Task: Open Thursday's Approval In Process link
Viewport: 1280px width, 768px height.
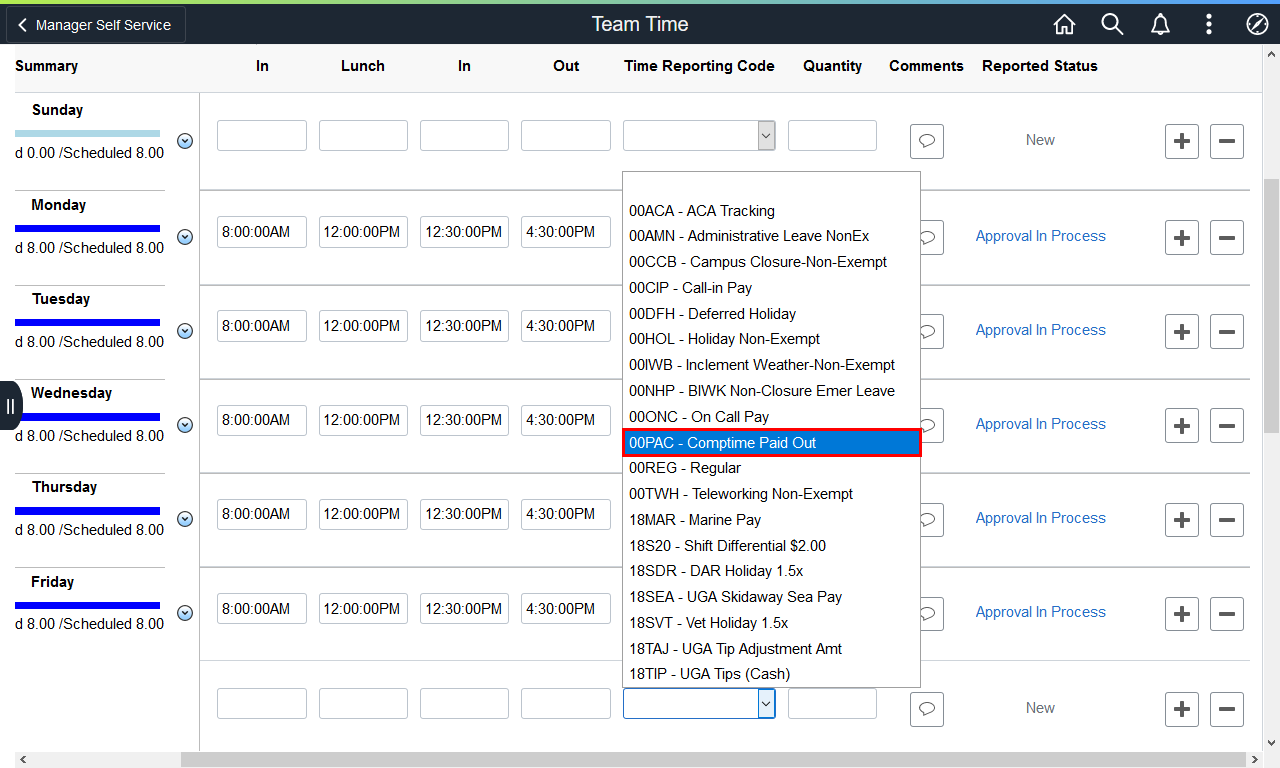Action: [x=1041, y=518]
